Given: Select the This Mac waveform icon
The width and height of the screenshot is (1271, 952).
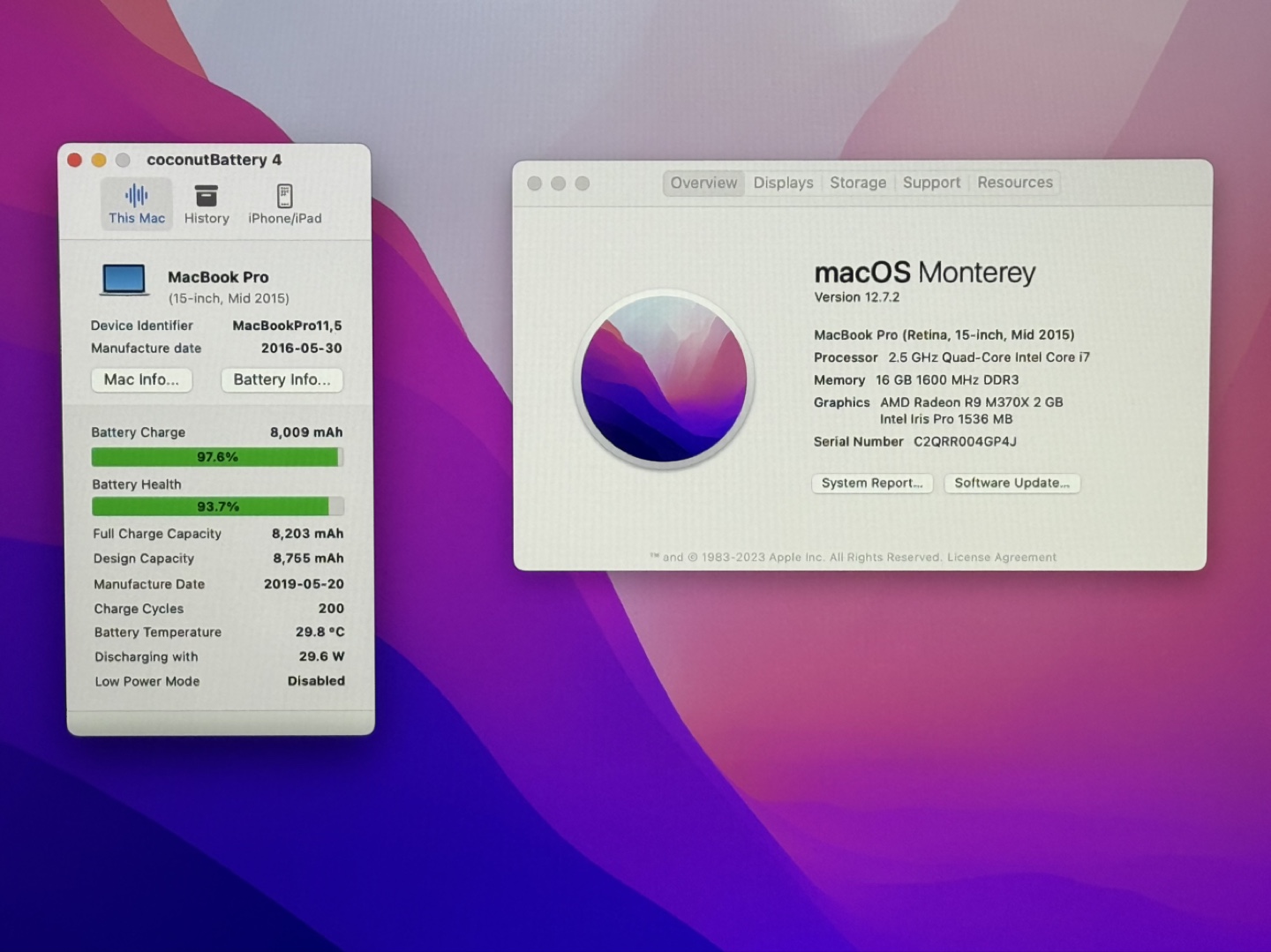Looking at the screenshot, I should (136, 196).
